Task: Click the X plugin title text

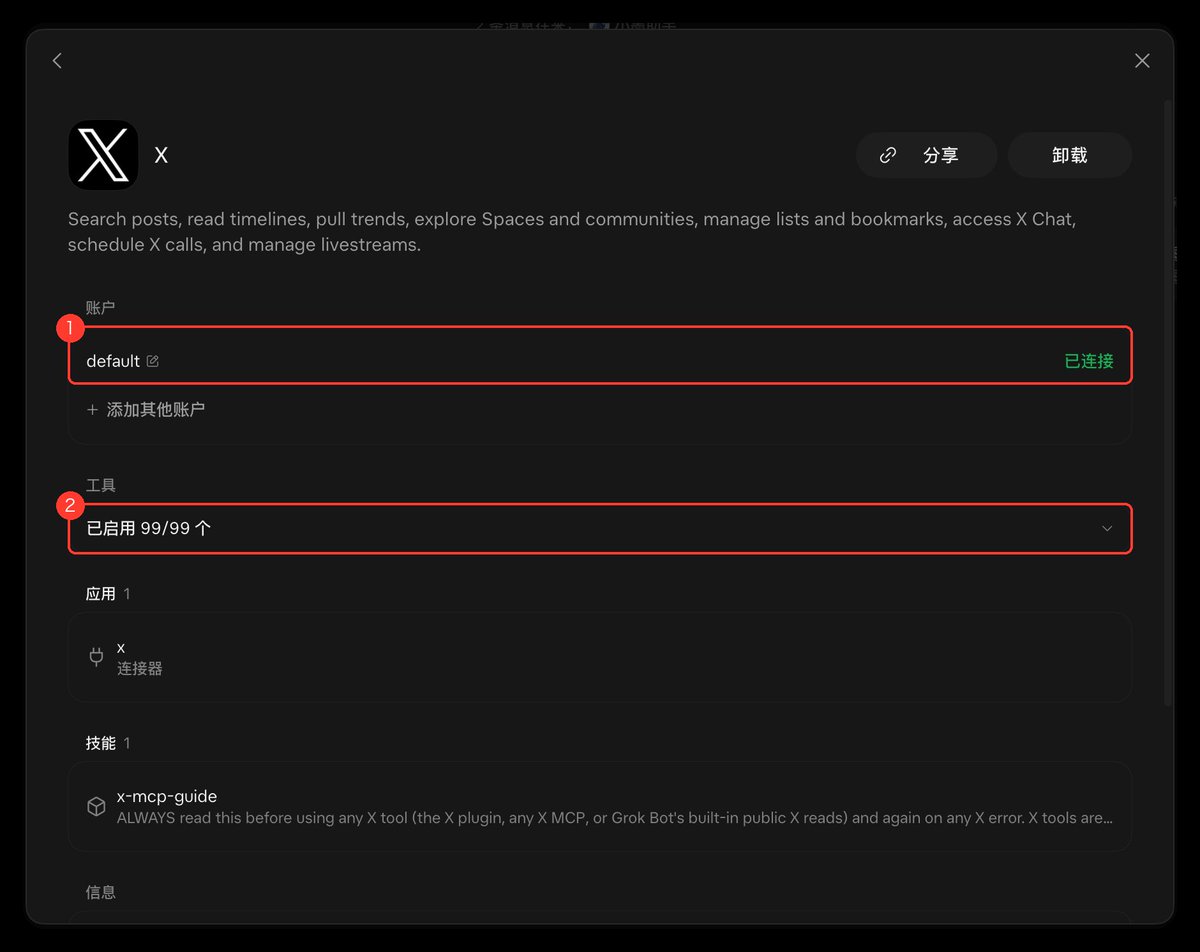Action: pos(161,155)
